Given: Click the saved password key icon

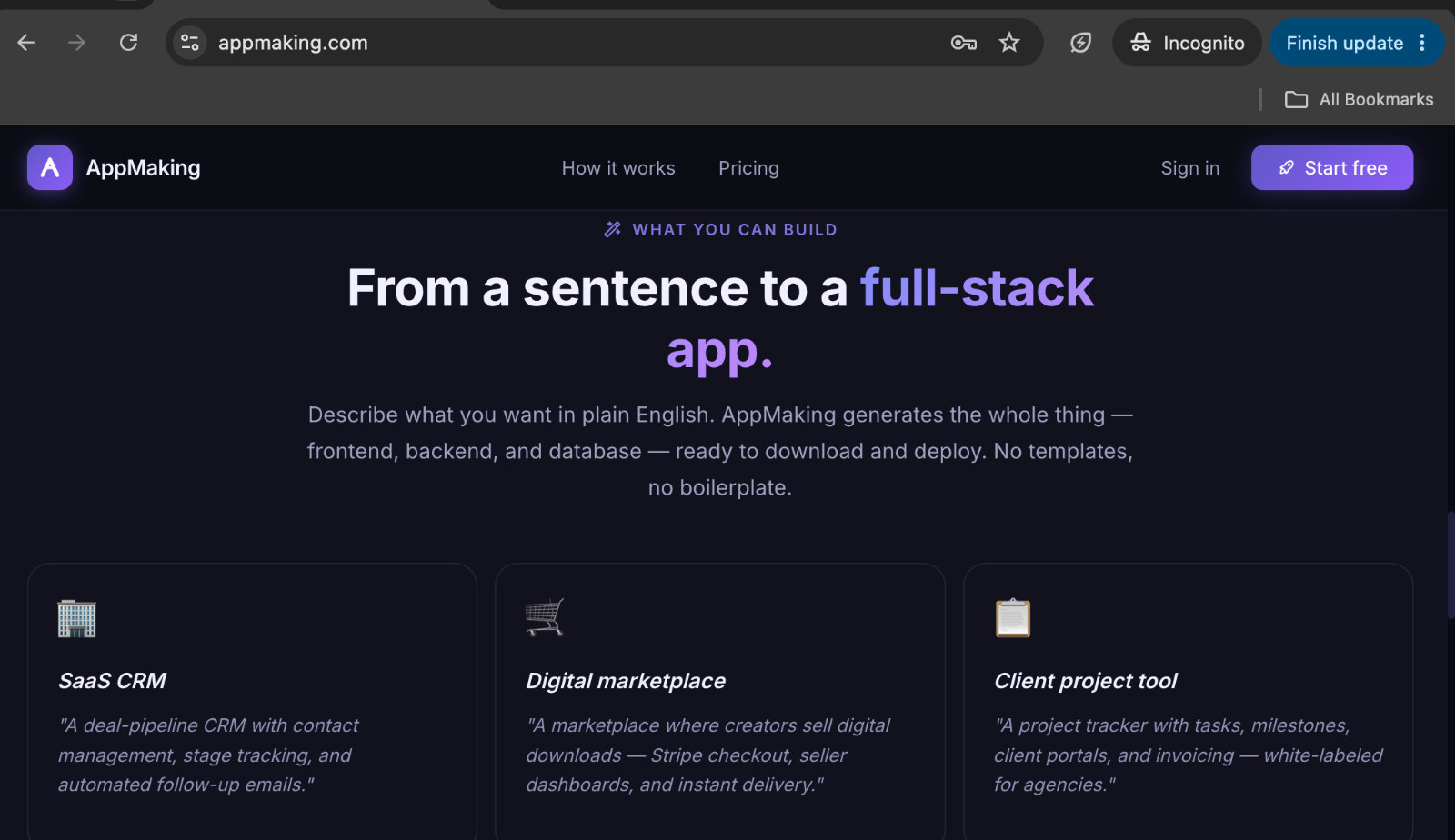Looking at the screenshot, I should pos(963,43).
